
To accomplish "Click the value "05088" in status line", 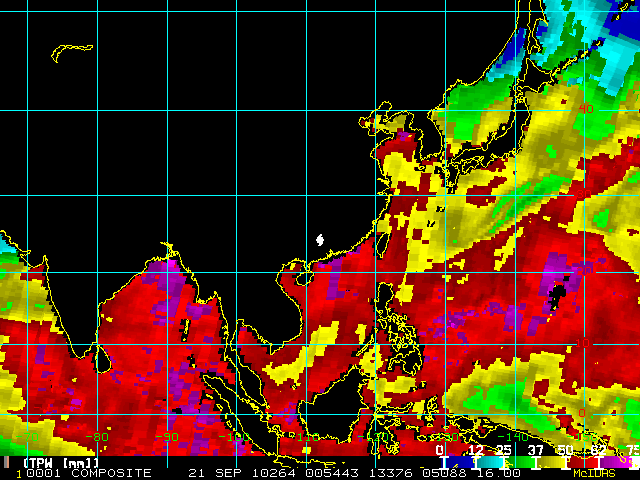I will 444,473.
